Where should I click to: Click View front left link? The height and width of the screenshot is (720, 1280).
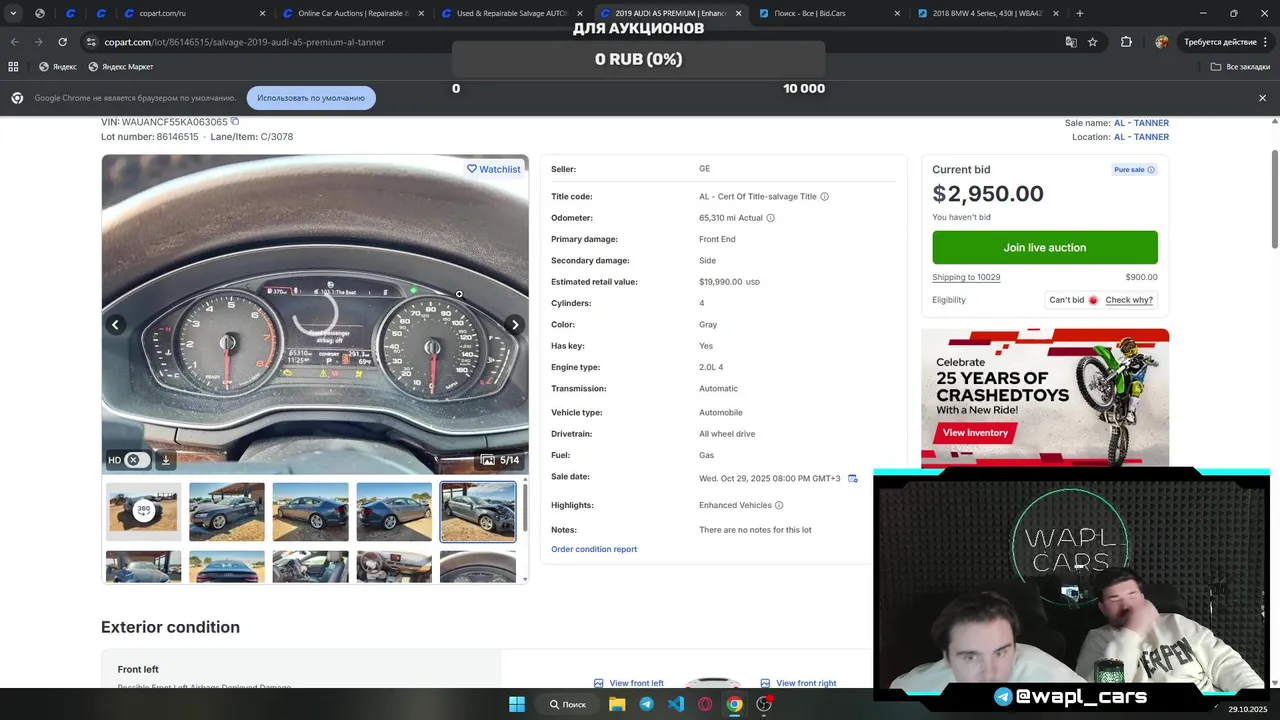coord(629,683)
